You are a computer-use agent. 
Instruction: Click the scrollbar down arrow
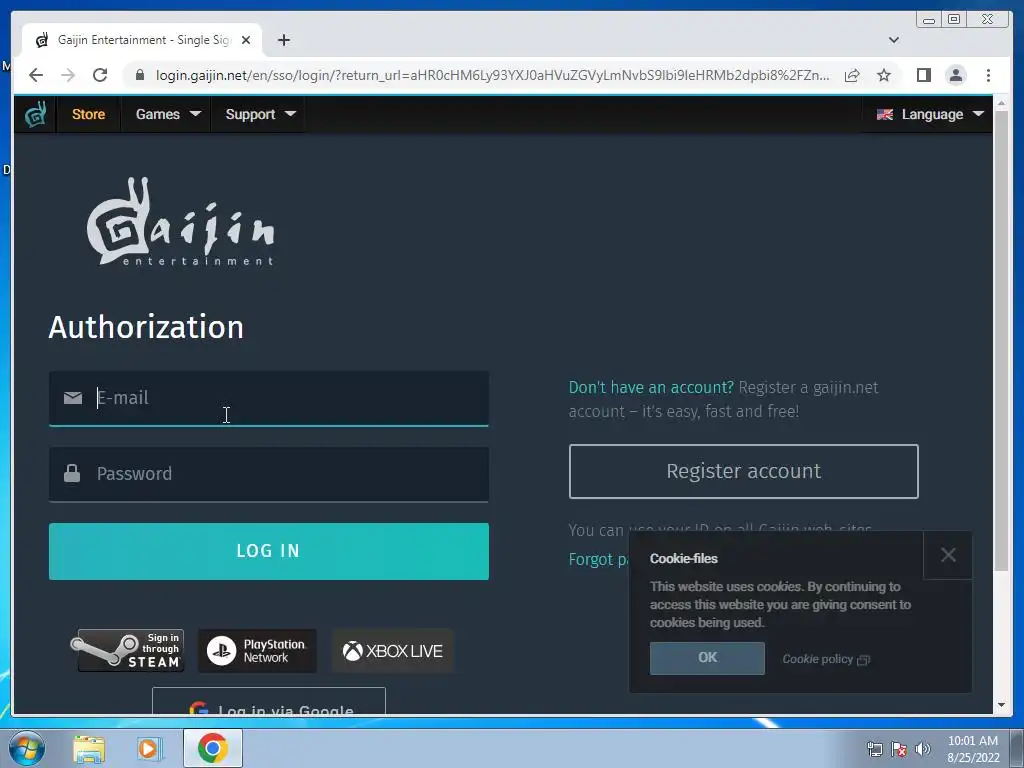point(1001,705)
